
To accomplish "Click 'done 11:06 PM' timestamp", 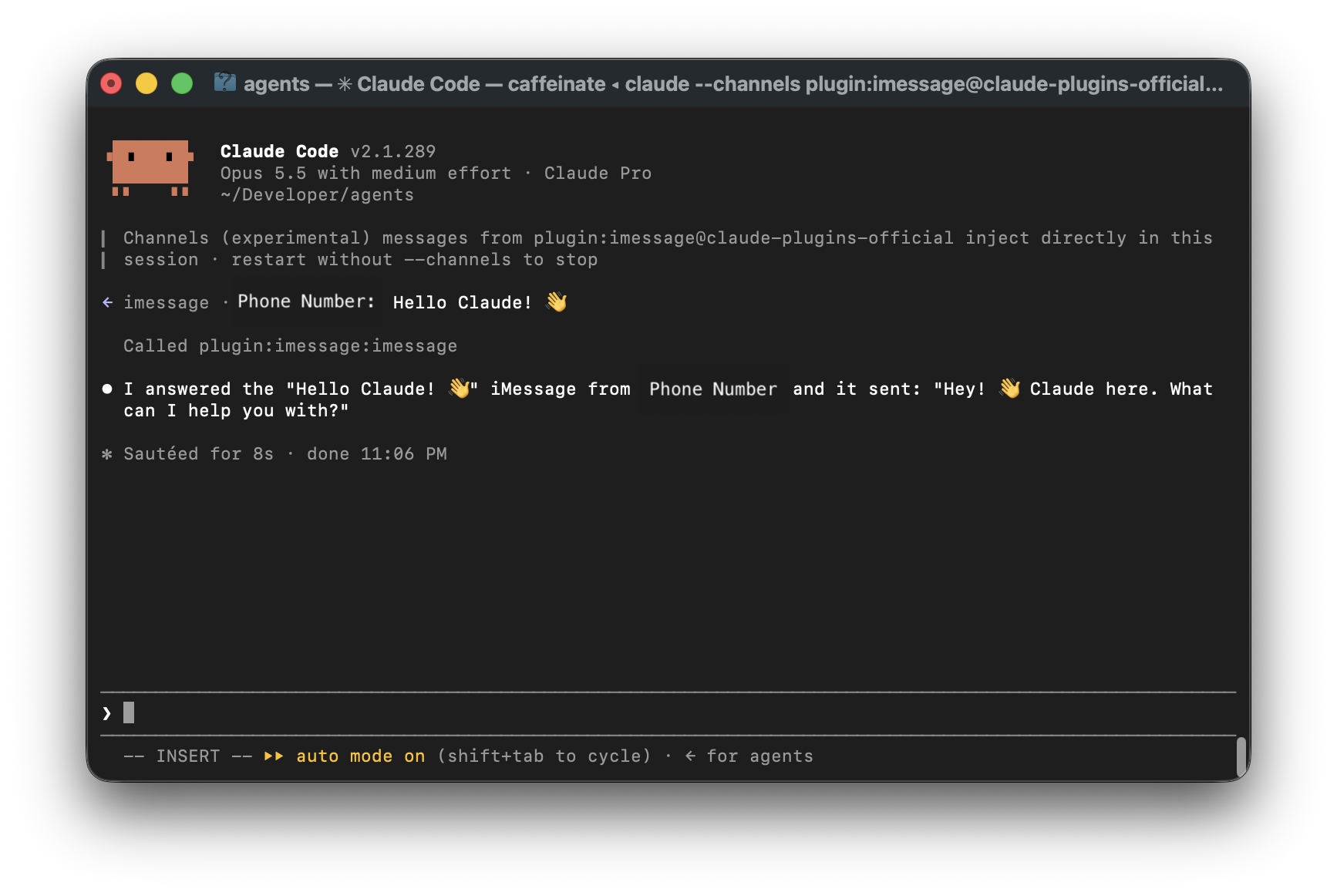I will pyautogui.click(x=377, y=454).
